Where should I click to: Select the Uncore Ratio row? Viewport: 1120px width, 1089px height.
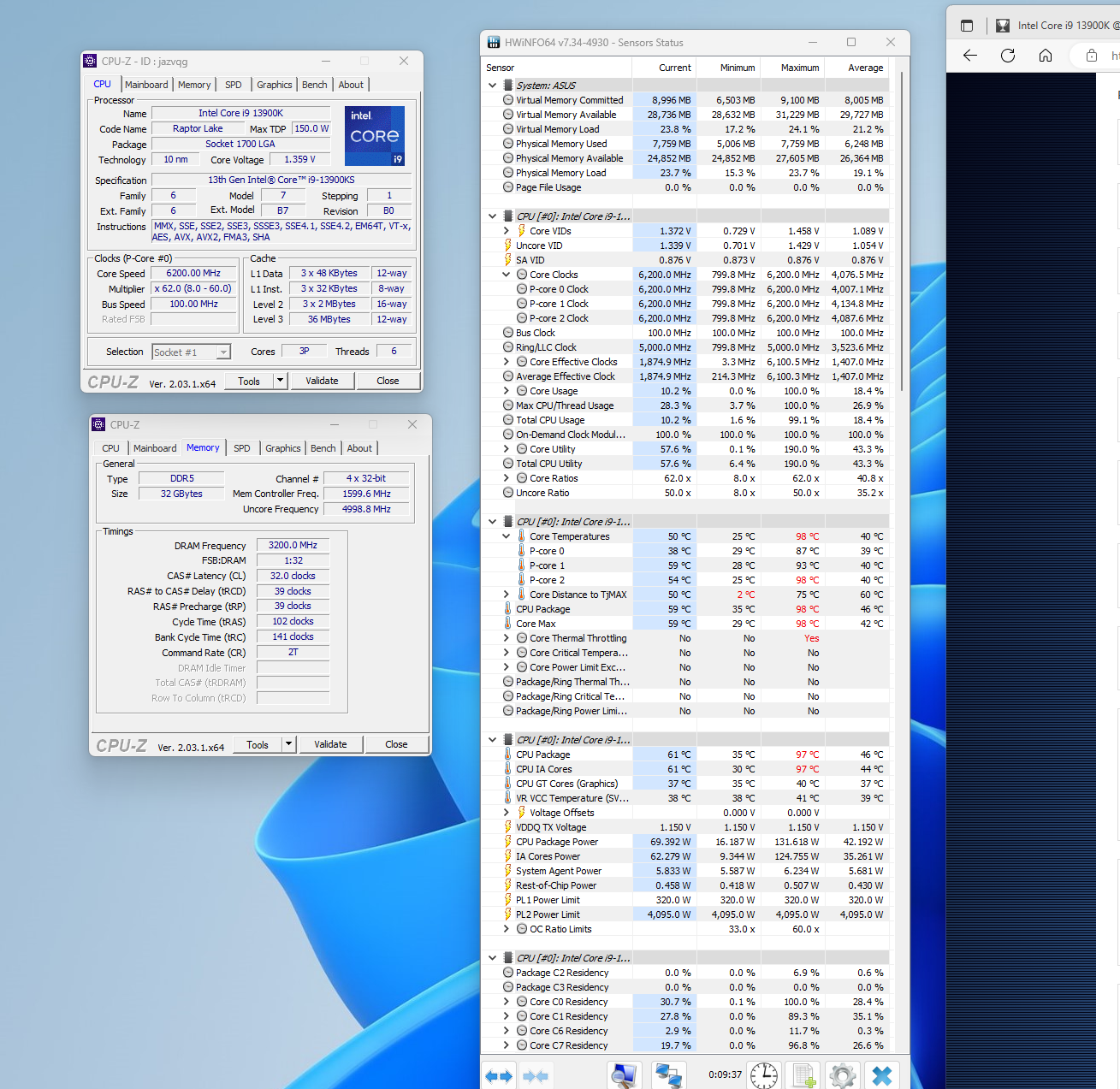pos(684,493)
